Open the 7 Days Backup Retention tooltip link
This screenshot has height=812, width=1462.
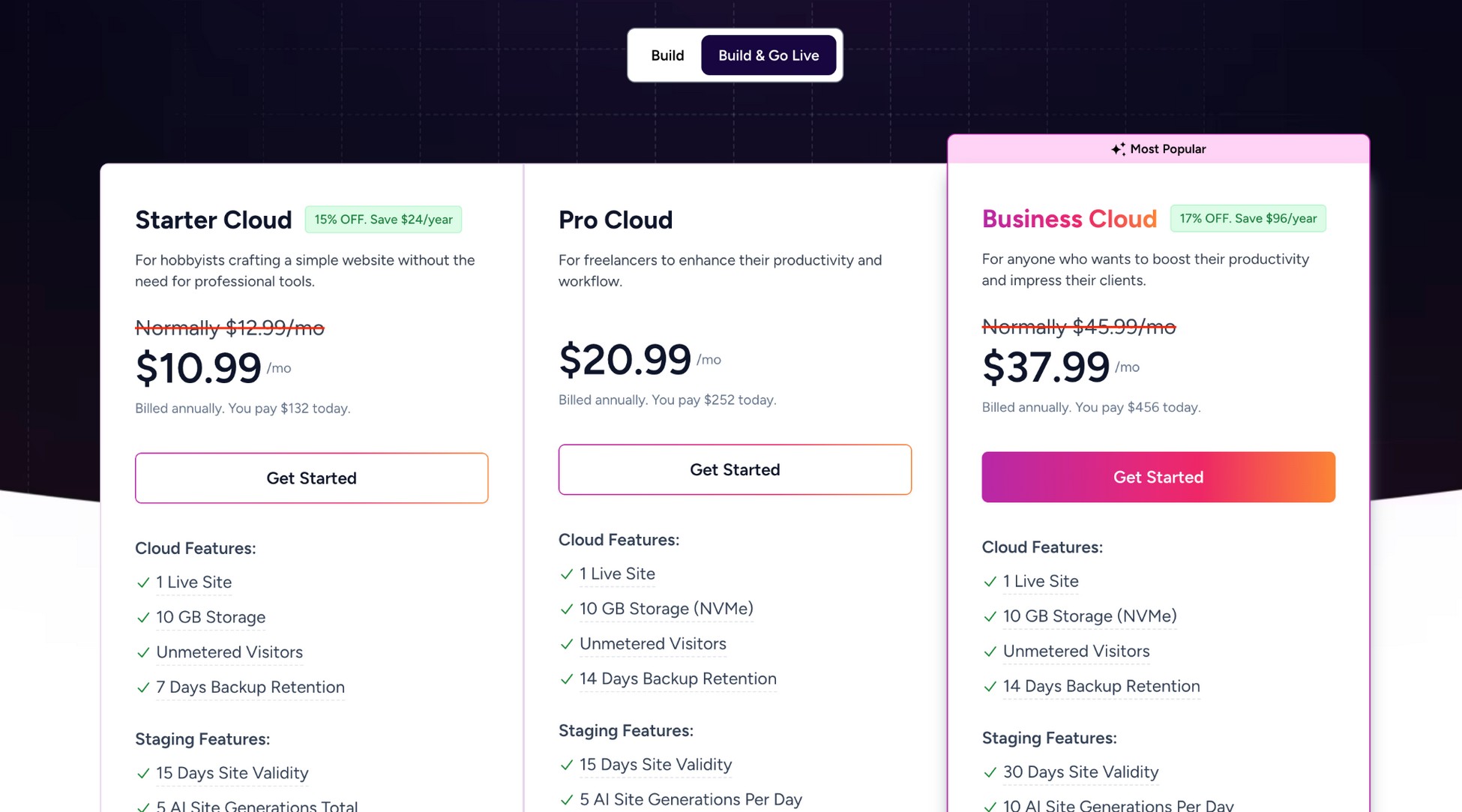(x=250, y=688)
